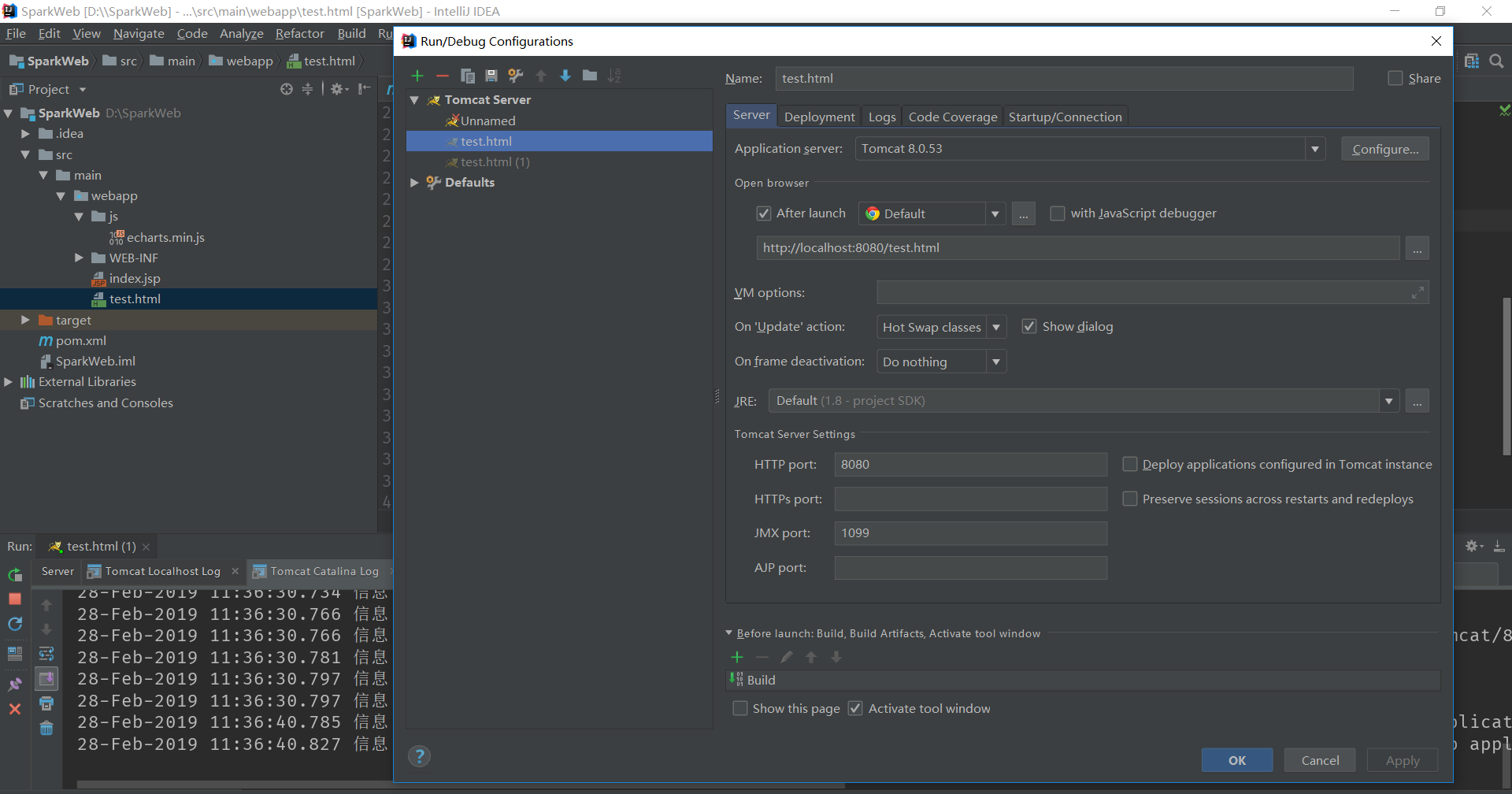Add new configuration with plus icon
This screenshot has width=1512, height=794.
tap(417, 76)
